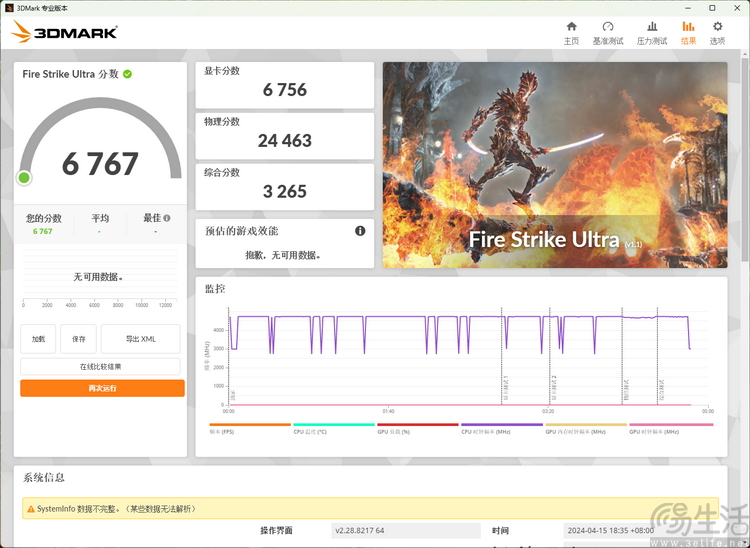Click the 物理分数 24 463 score card
Screen dimensions: 750x548
(285, 136)
